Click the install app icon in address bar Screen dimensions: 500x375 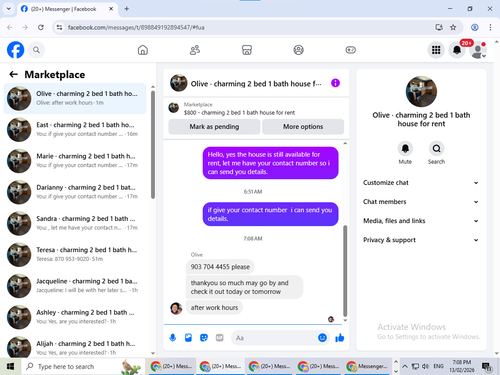[x=439, y=27]
